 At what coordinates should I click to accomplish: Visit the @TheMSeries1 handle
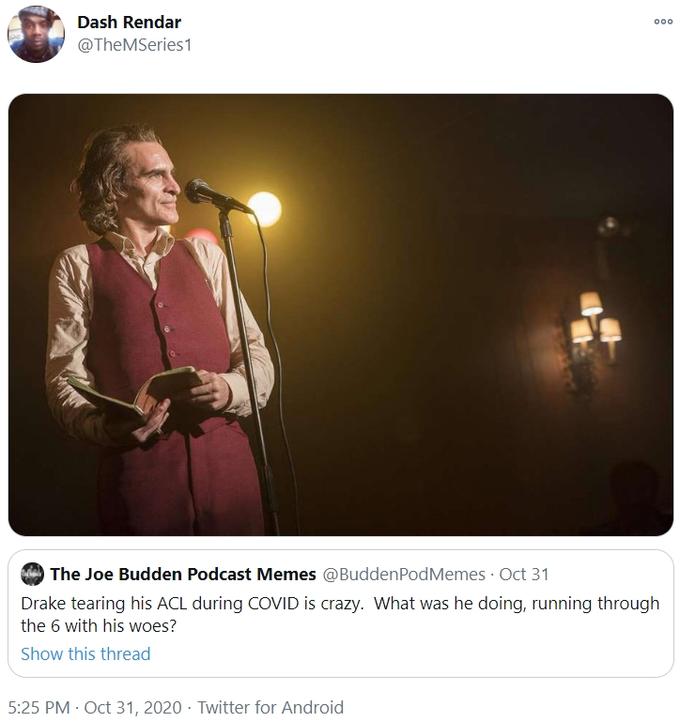click(134, 45)
